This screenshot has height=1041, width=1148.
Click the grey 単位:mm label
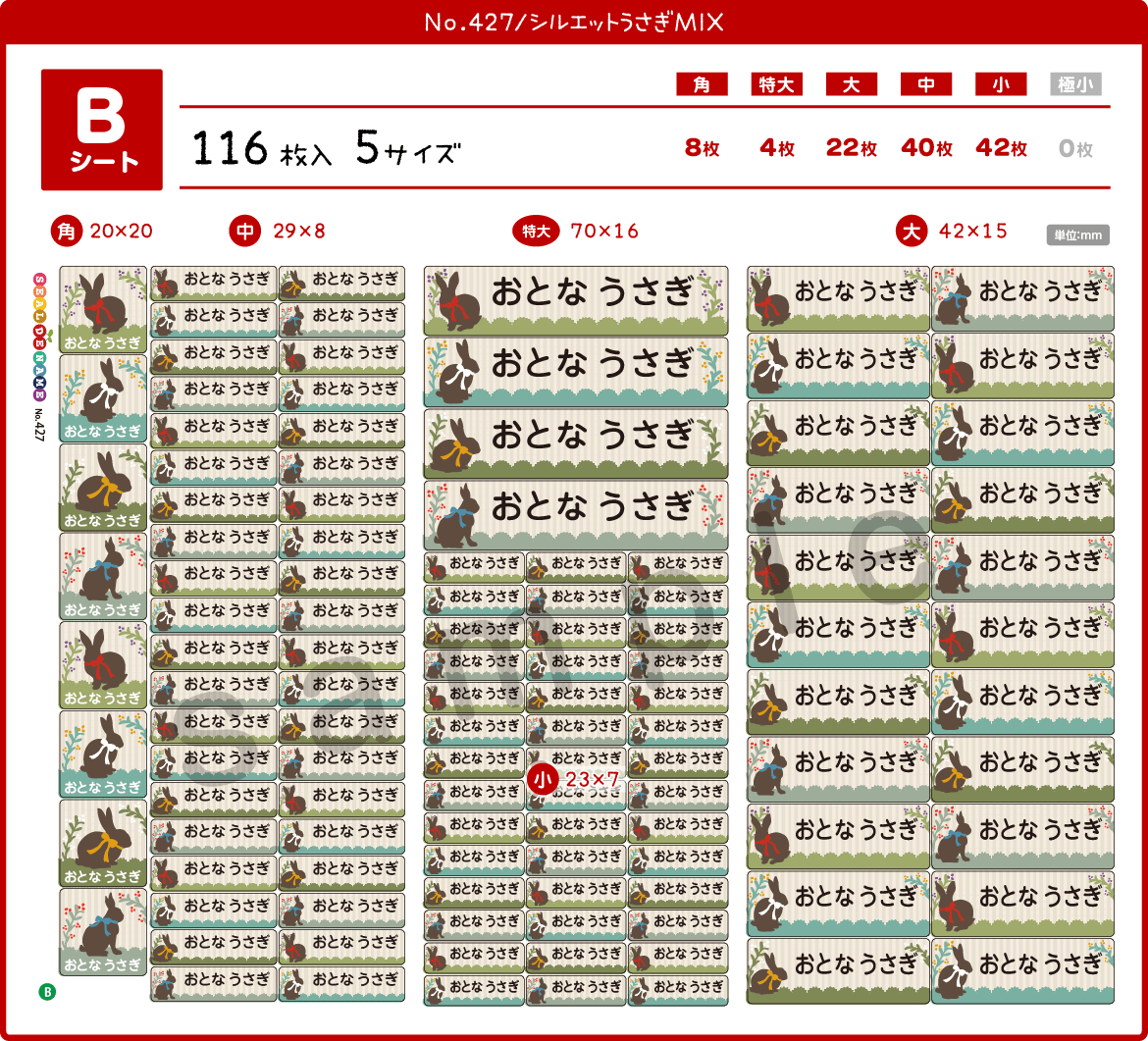pyautogui.click(x=1077, y=235)
